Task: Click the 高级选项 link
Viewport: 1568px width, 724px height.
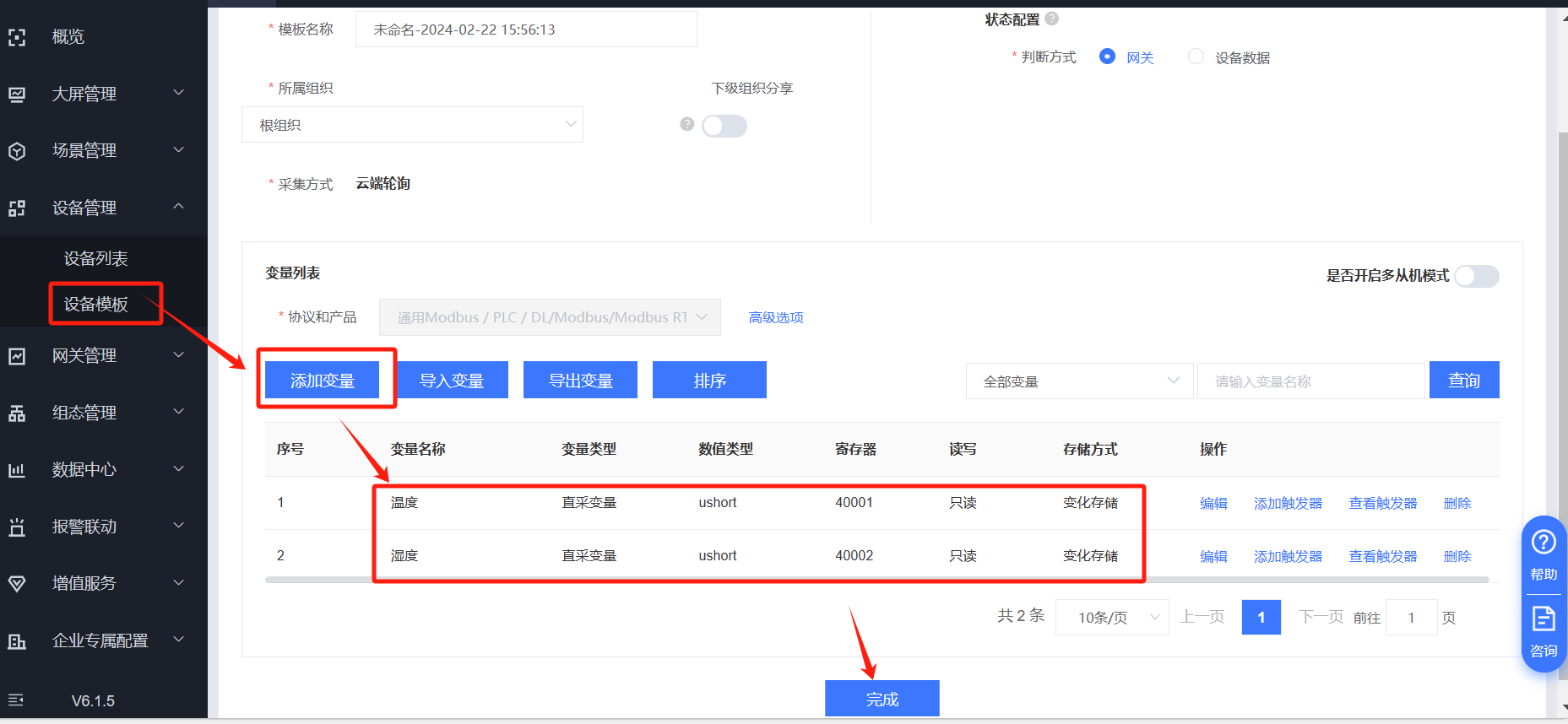Action: click(x=775, y=317)
